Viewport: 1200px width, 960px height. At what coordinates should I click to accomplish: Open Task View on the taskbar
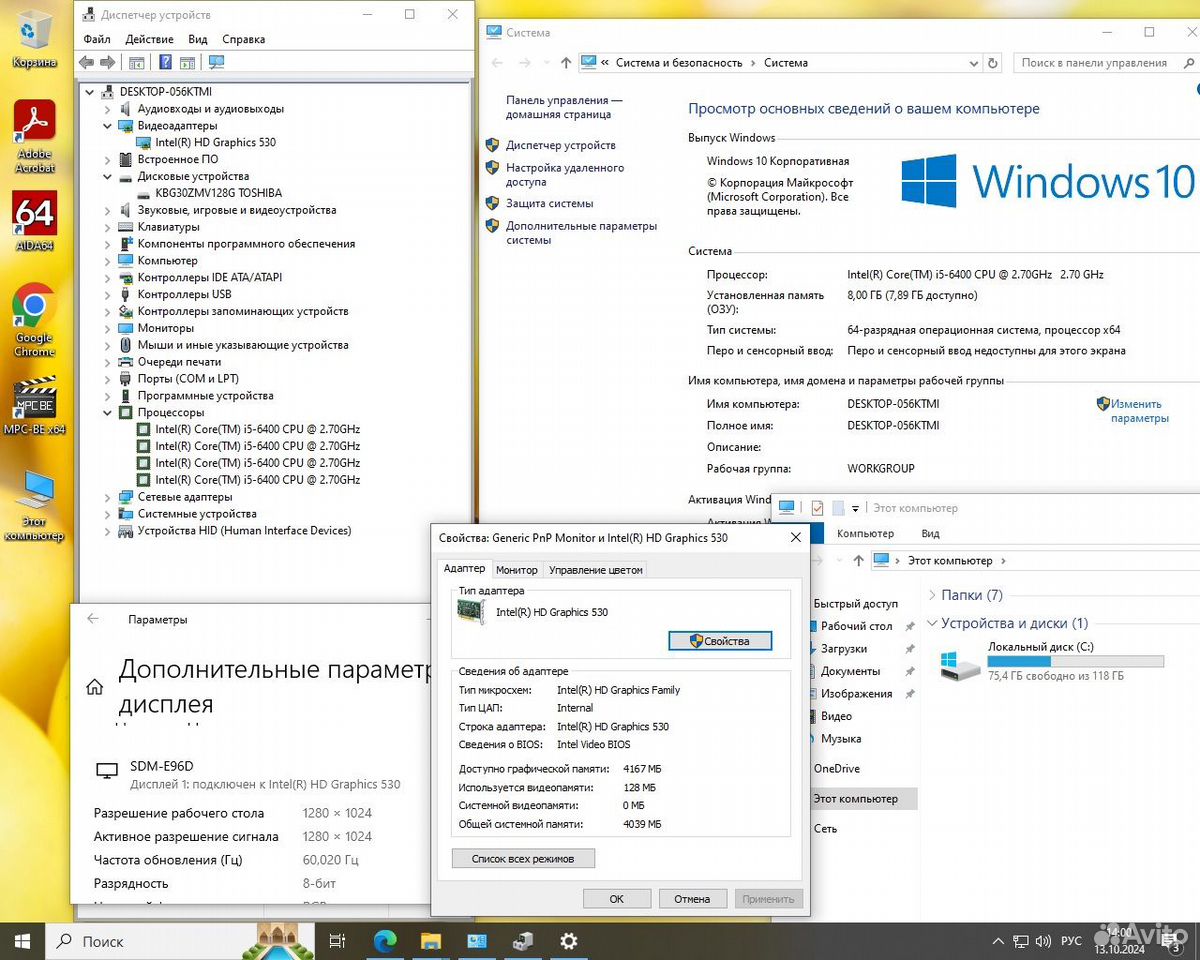(338, 941)
